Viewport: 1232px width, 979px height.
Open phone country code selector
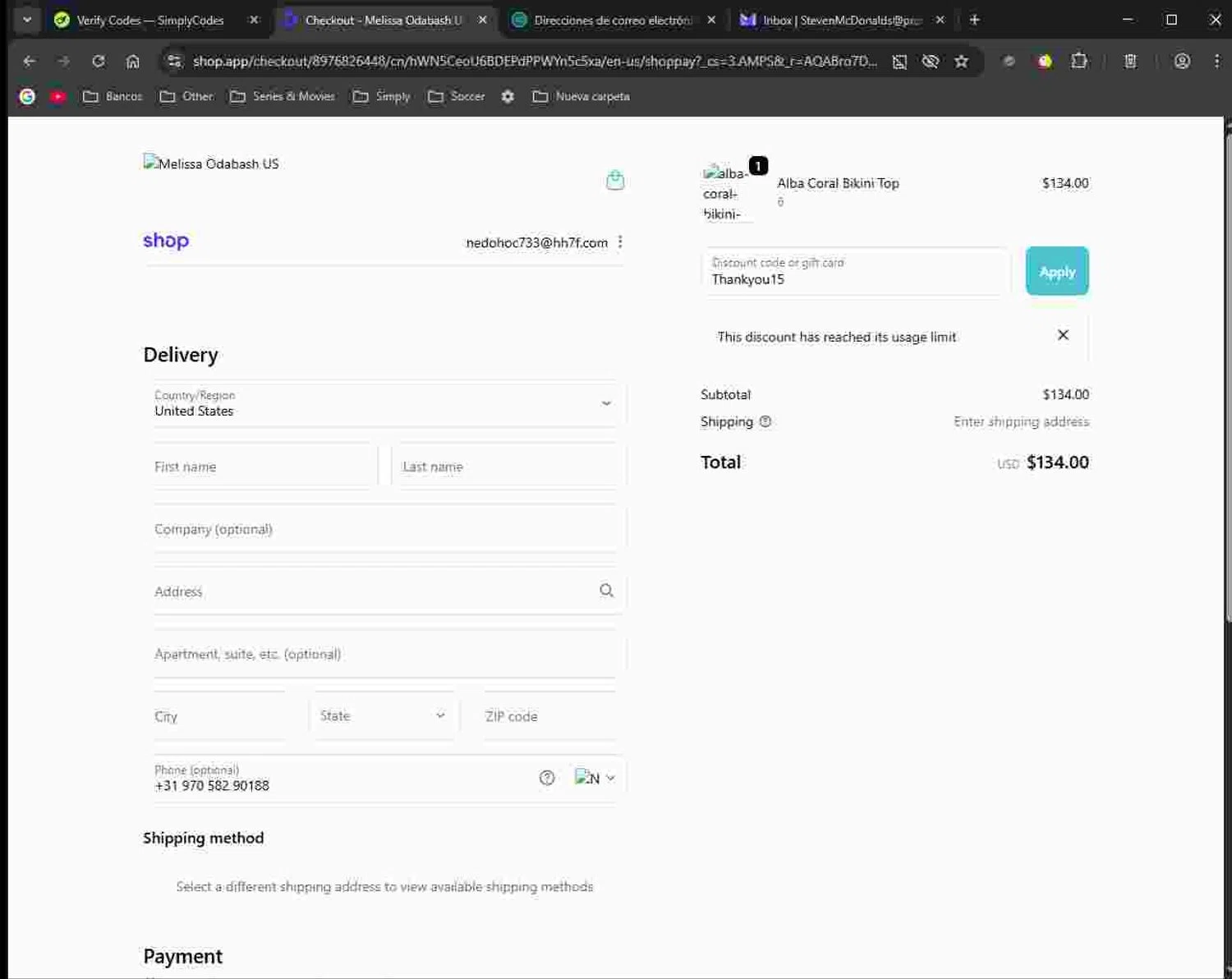[595, 778]
